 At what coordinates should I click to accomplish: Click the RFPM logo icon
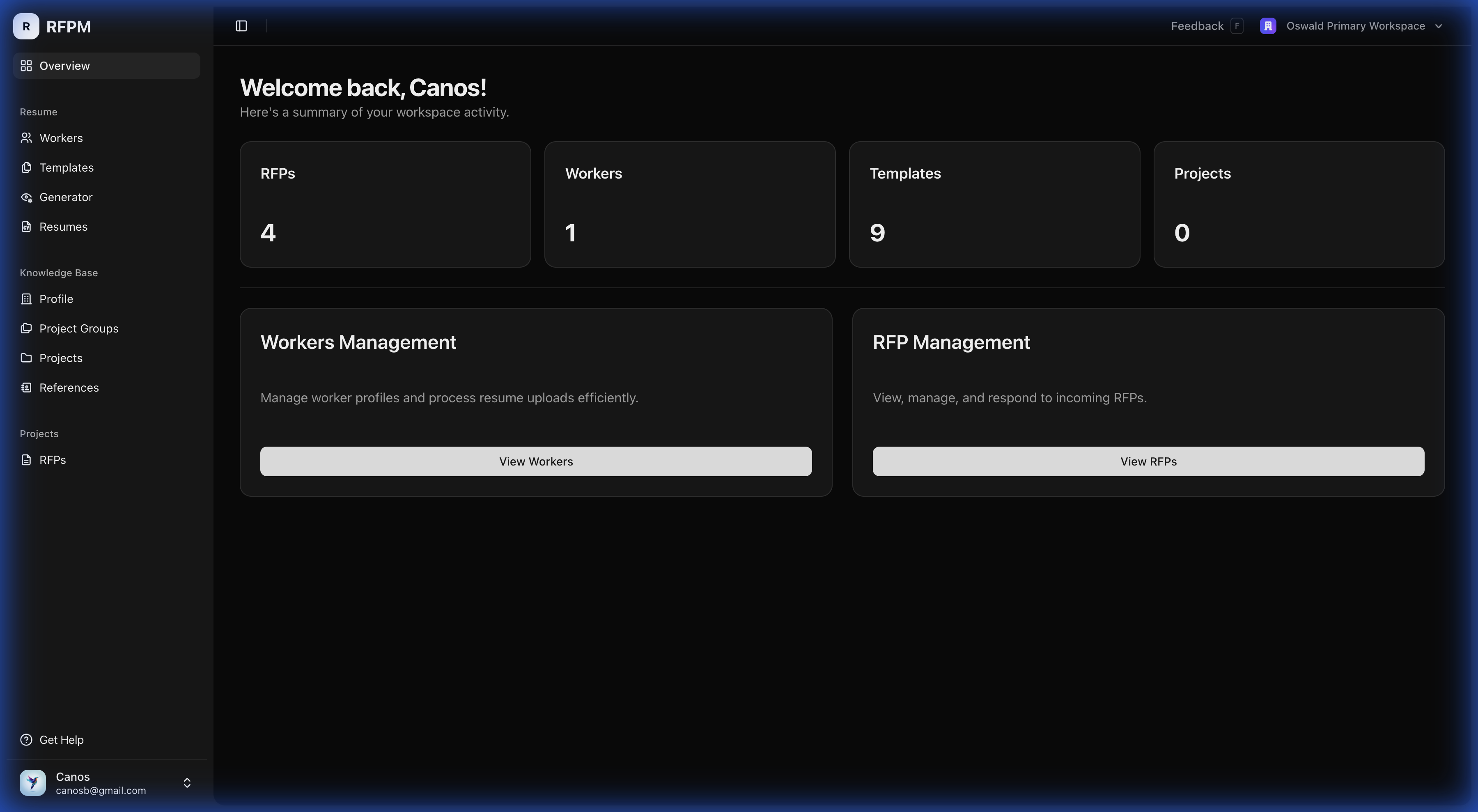25,26
